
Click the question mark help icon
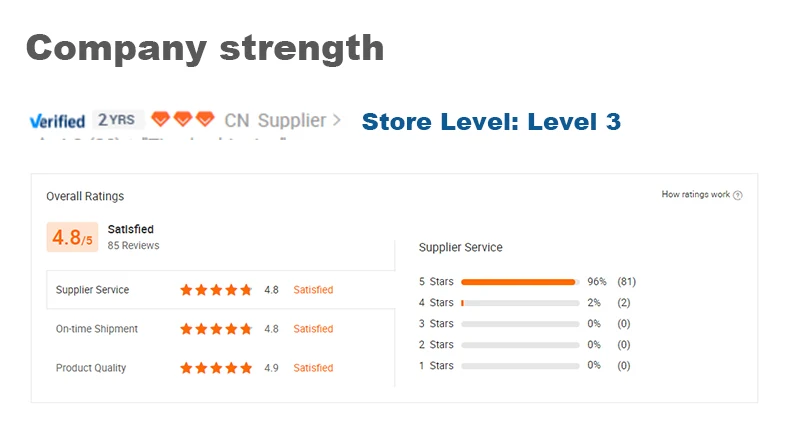[x=737, y=195]
